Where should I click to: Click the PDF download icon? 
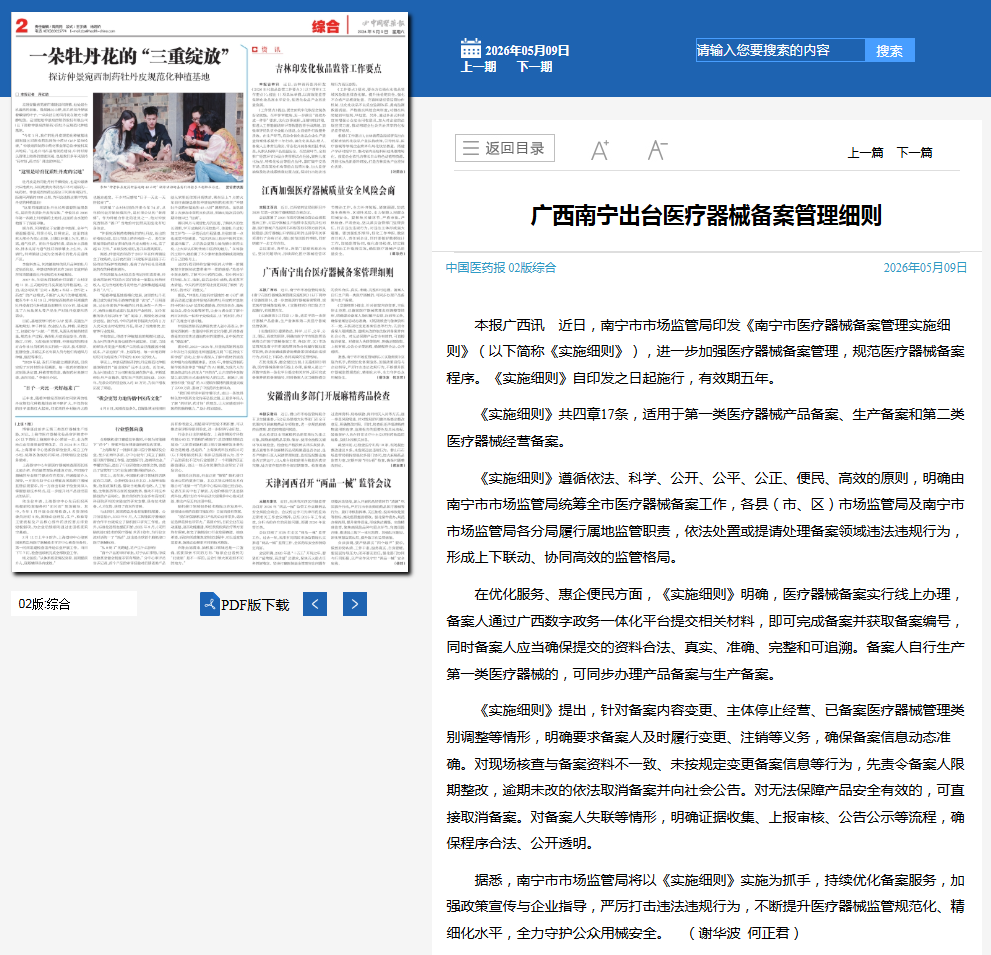click(x=209, y=604)
